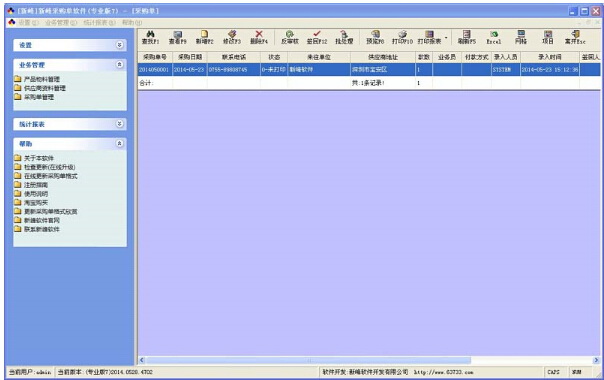Open the 打印报表 dropdown arrow
The width and height of the screenshot is (604, 380).
pyautogui.click(x=446, y=38)
